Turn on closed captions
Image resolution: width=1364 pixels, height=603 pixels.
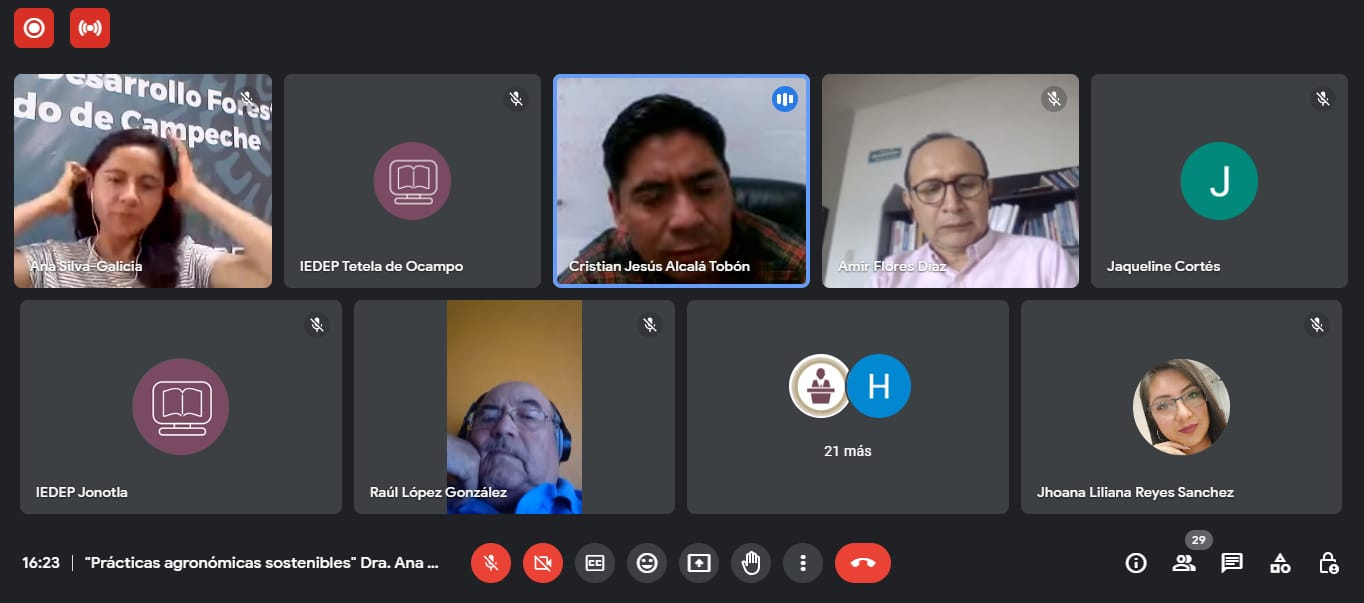(x=595, y=563)
